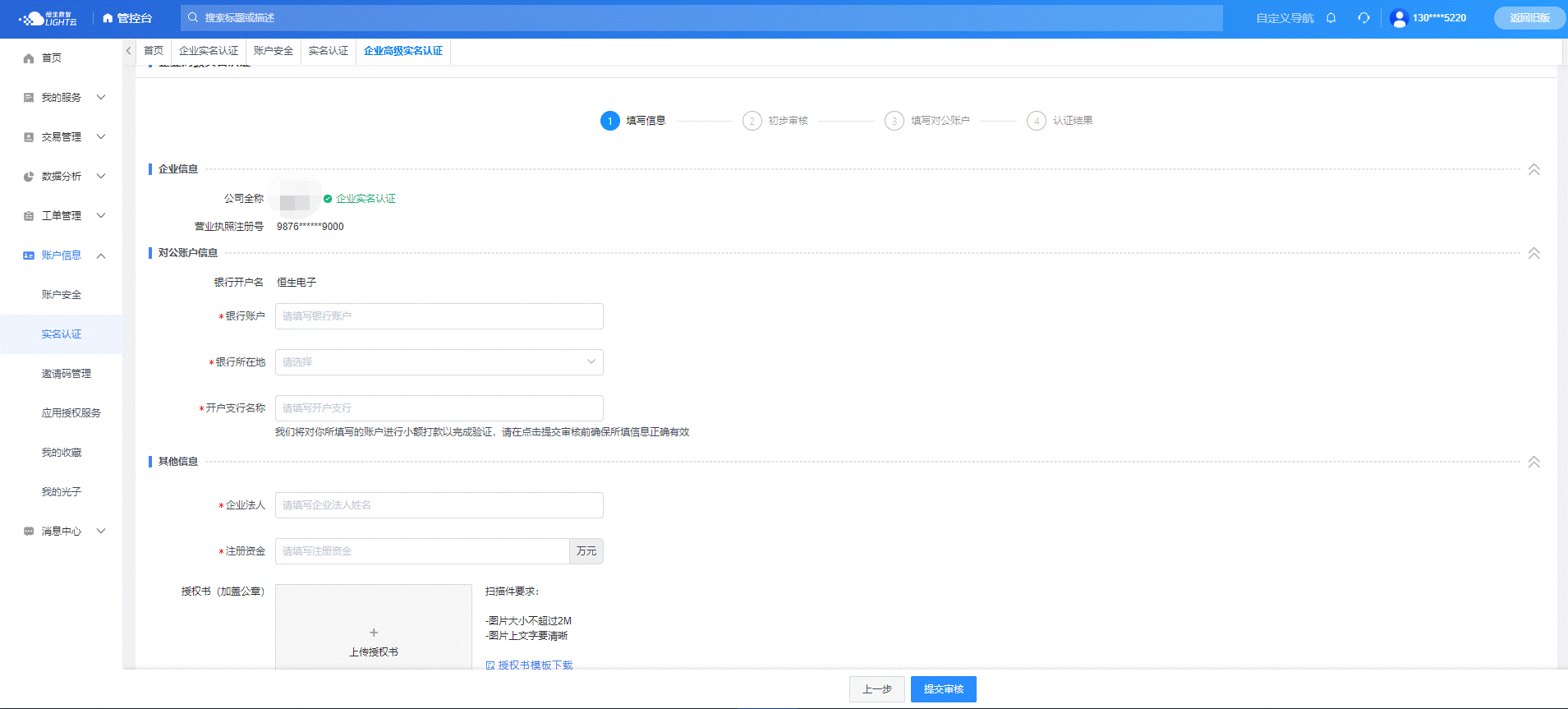This screenshot has width=1568, height=709.
Task: Open 邀请码管理 in the sidebar
Action: click(67, 374)
